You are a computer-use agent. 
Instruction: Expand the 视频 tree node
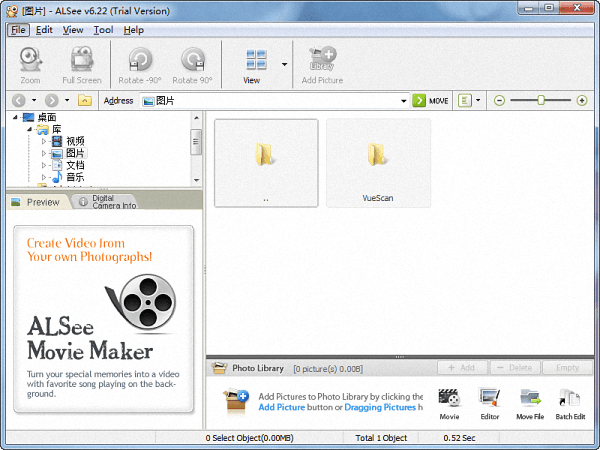click(44, 141)
